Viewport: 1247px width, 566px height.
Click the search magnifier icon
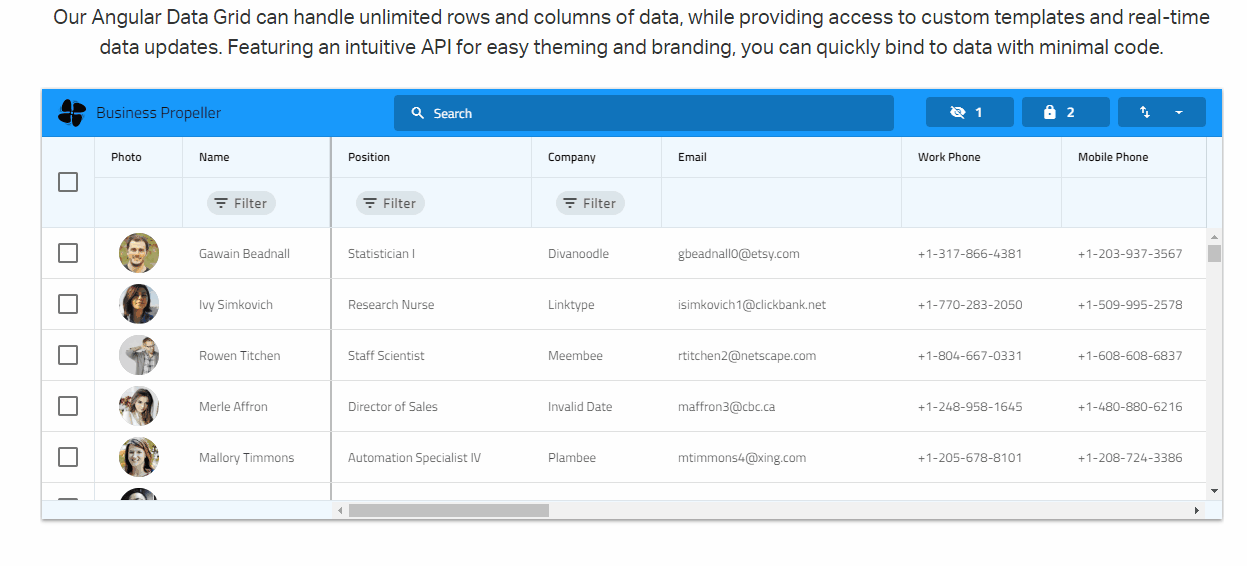(418, 113)
